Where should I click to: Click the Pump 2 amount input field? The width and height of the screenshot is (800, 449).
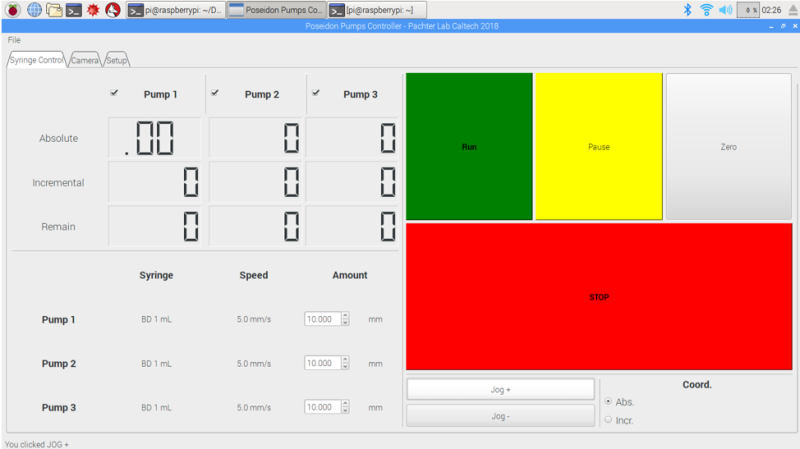click(322, 364)
